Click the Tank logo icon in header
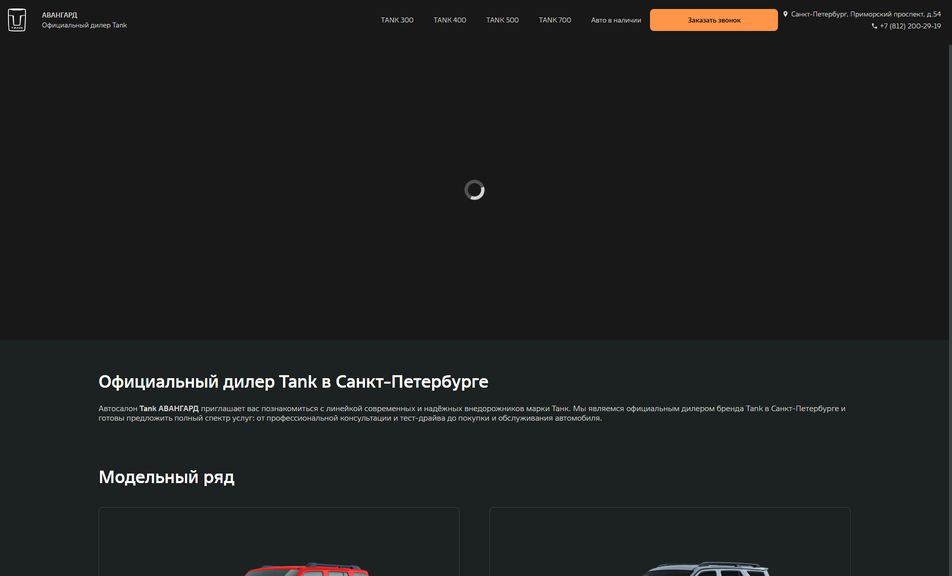952x576 pixels. tap(17, 20)
